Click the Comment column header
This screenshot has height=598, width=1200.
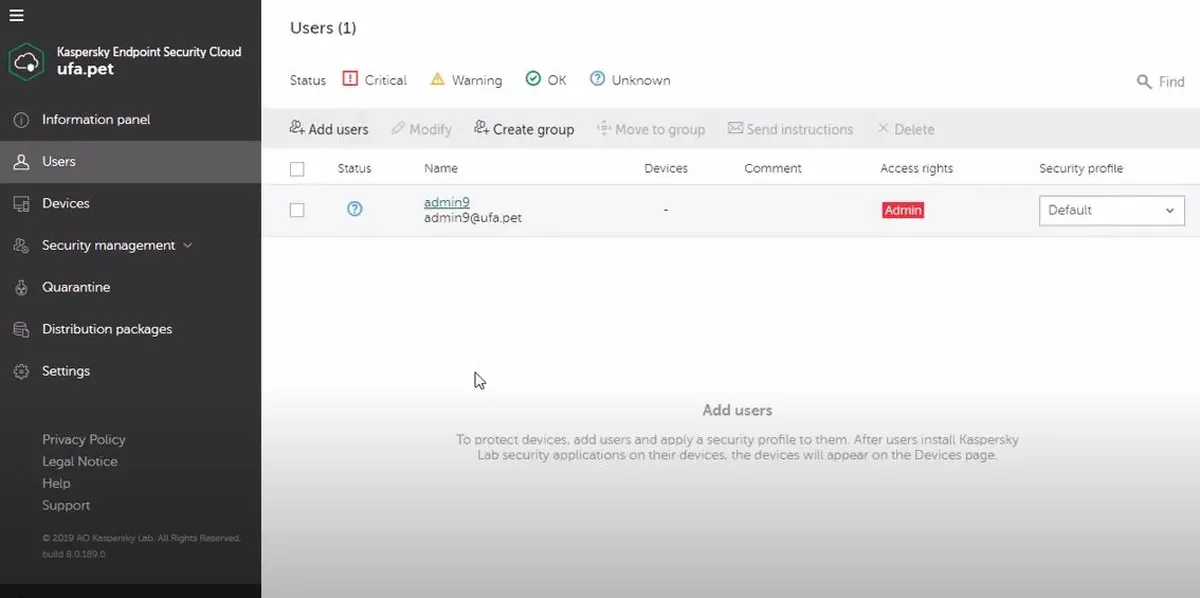773,169
